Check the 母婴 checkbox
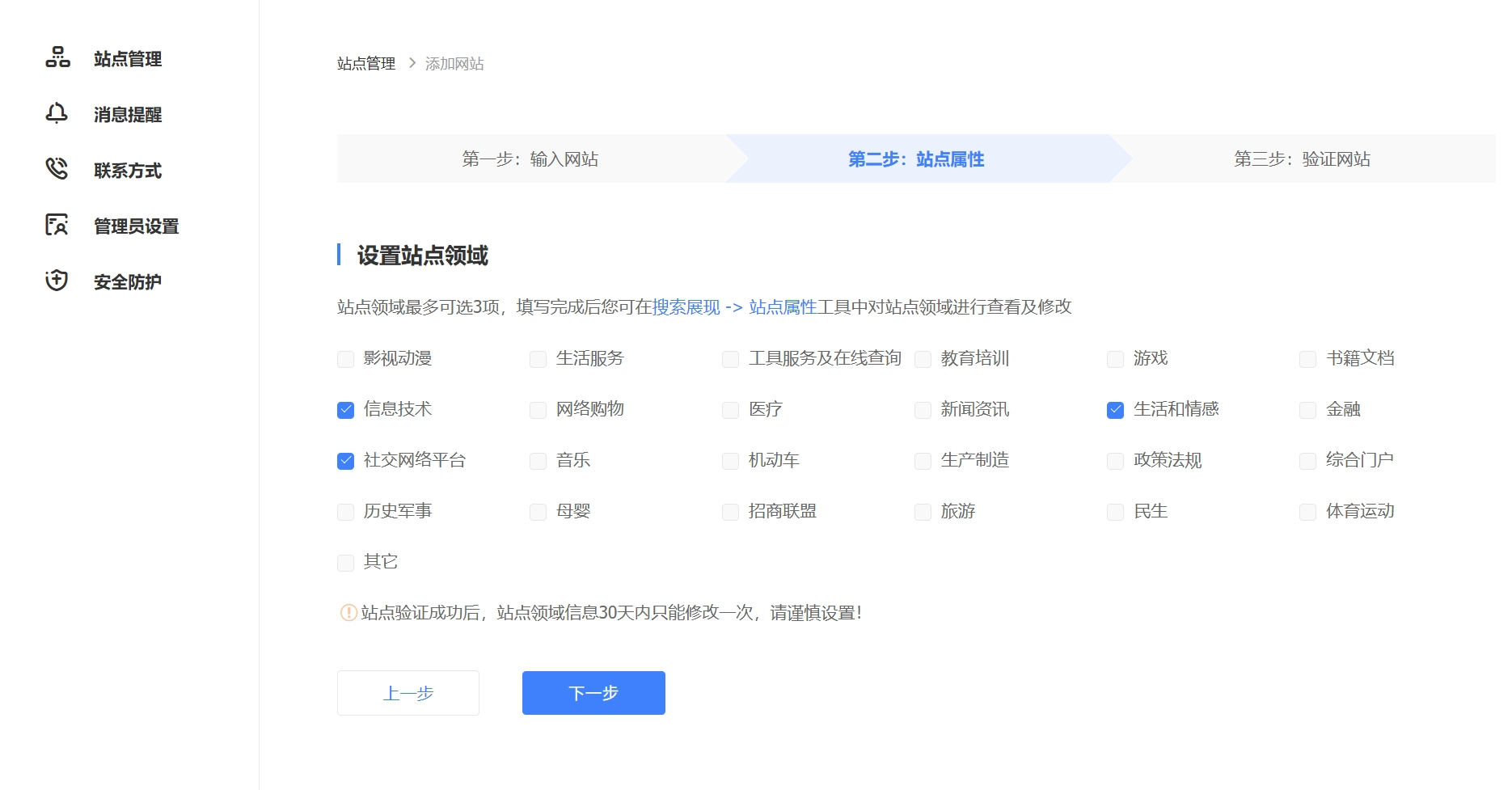The height and width of the screenshot is (790, 1512). point(538,512)
